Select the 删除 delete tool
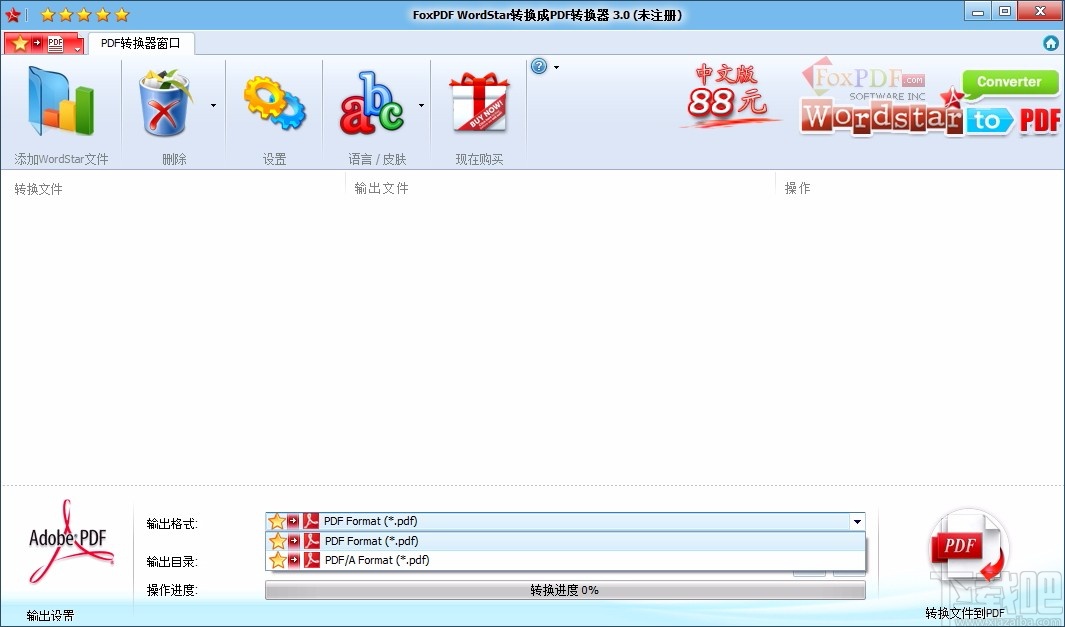This screenshot has height=627, width=1065. 166,100
